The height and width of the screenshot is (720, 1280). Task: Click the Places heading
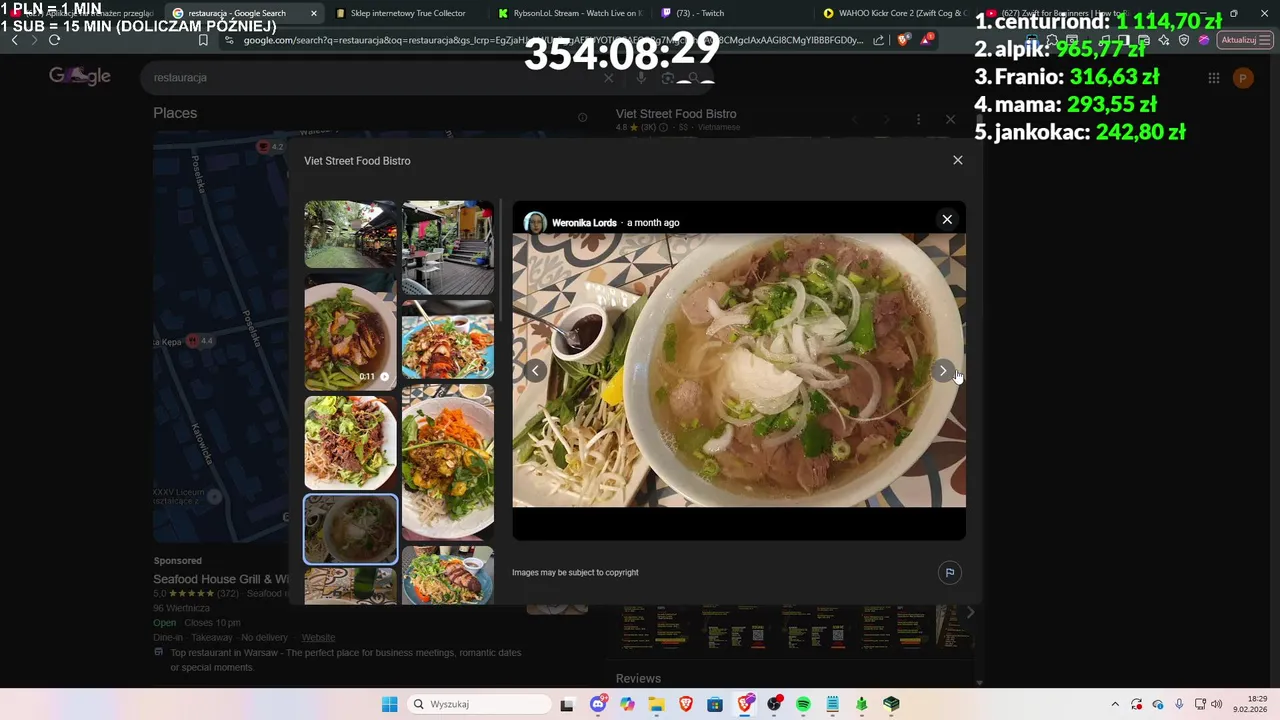click(x=175, y=113)
